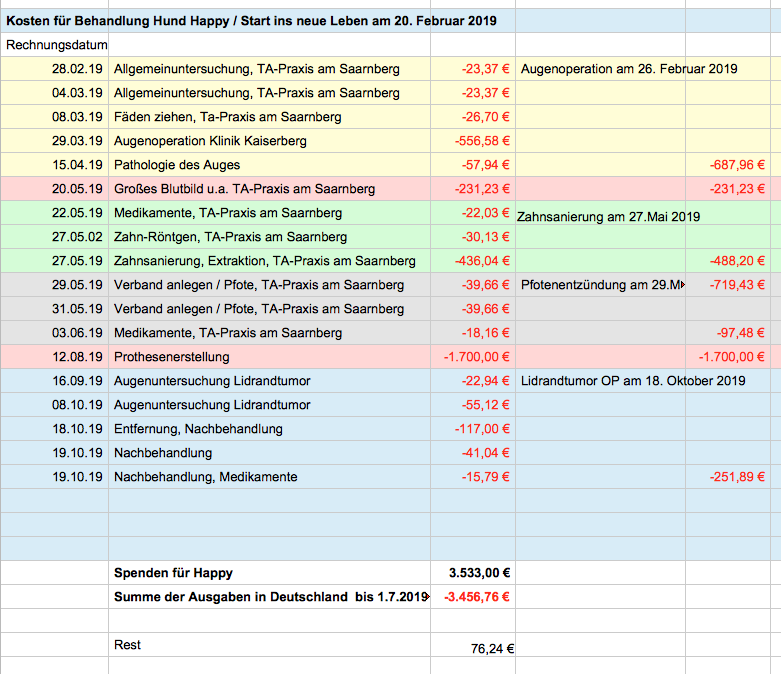Select subtotal -97,48 €
Screen dimensions: 781x674
pos(728,332)
